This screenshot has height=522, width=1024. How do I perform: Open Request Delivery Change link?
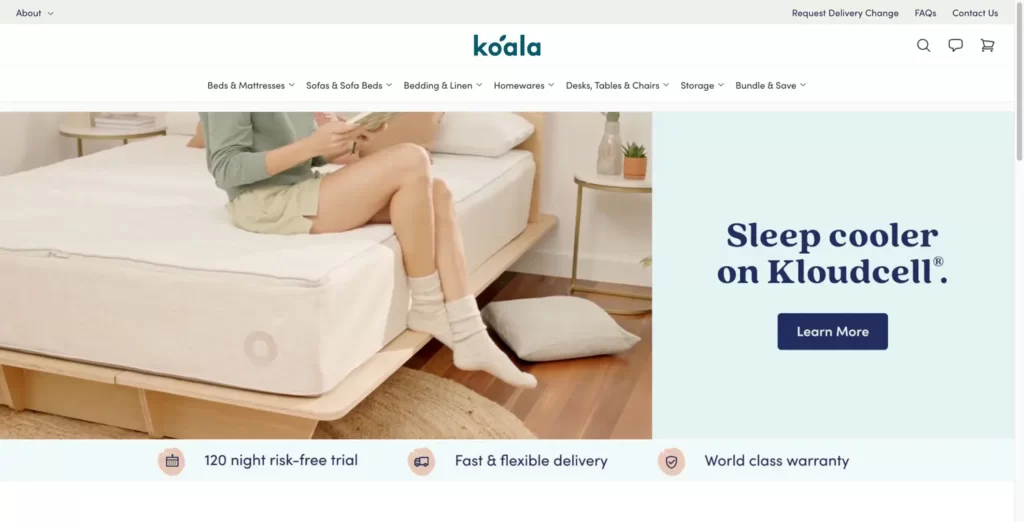[845, 13]
